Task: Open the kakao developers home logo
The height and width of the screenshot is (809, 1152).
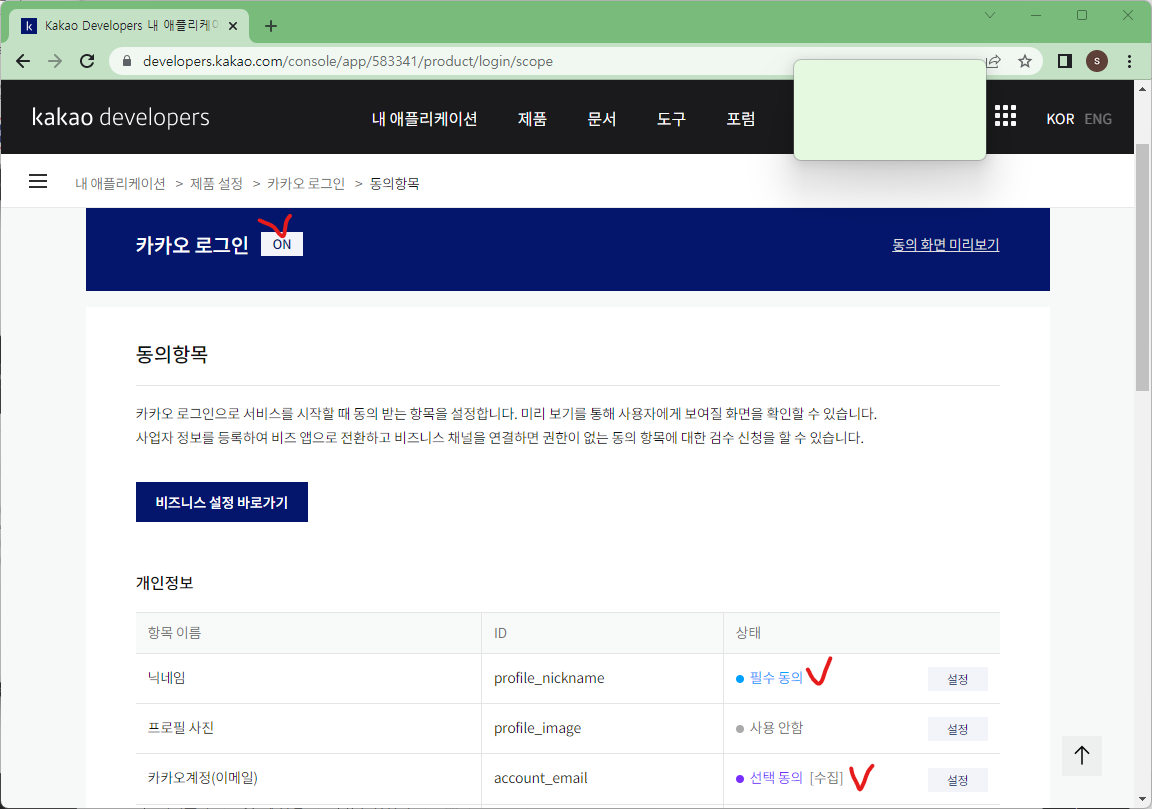Action: coord(120,117)
